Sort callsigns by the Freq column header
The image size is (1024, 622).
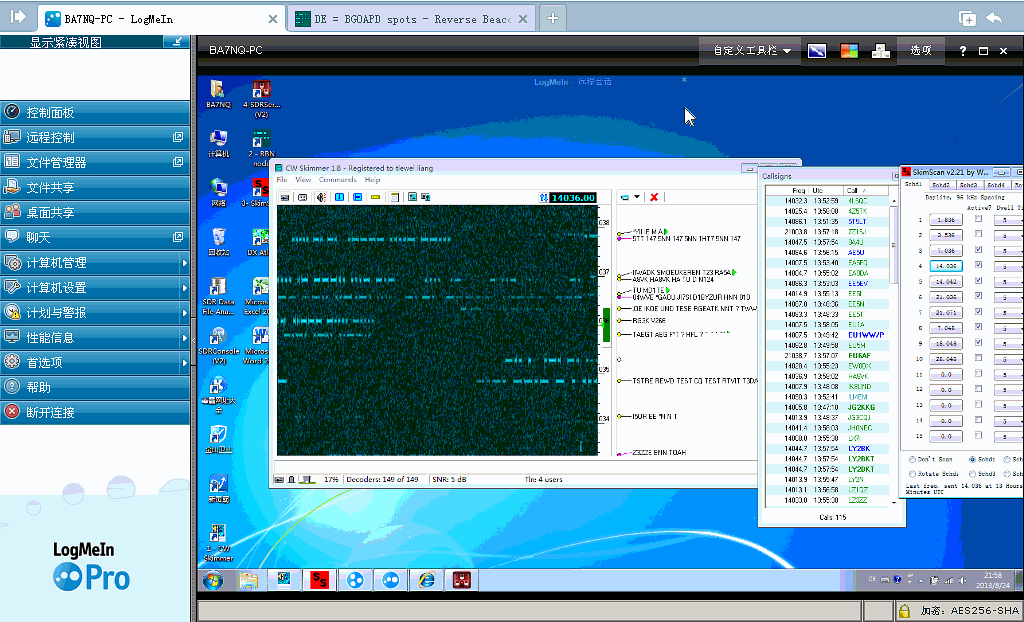[x=788, y=191]
